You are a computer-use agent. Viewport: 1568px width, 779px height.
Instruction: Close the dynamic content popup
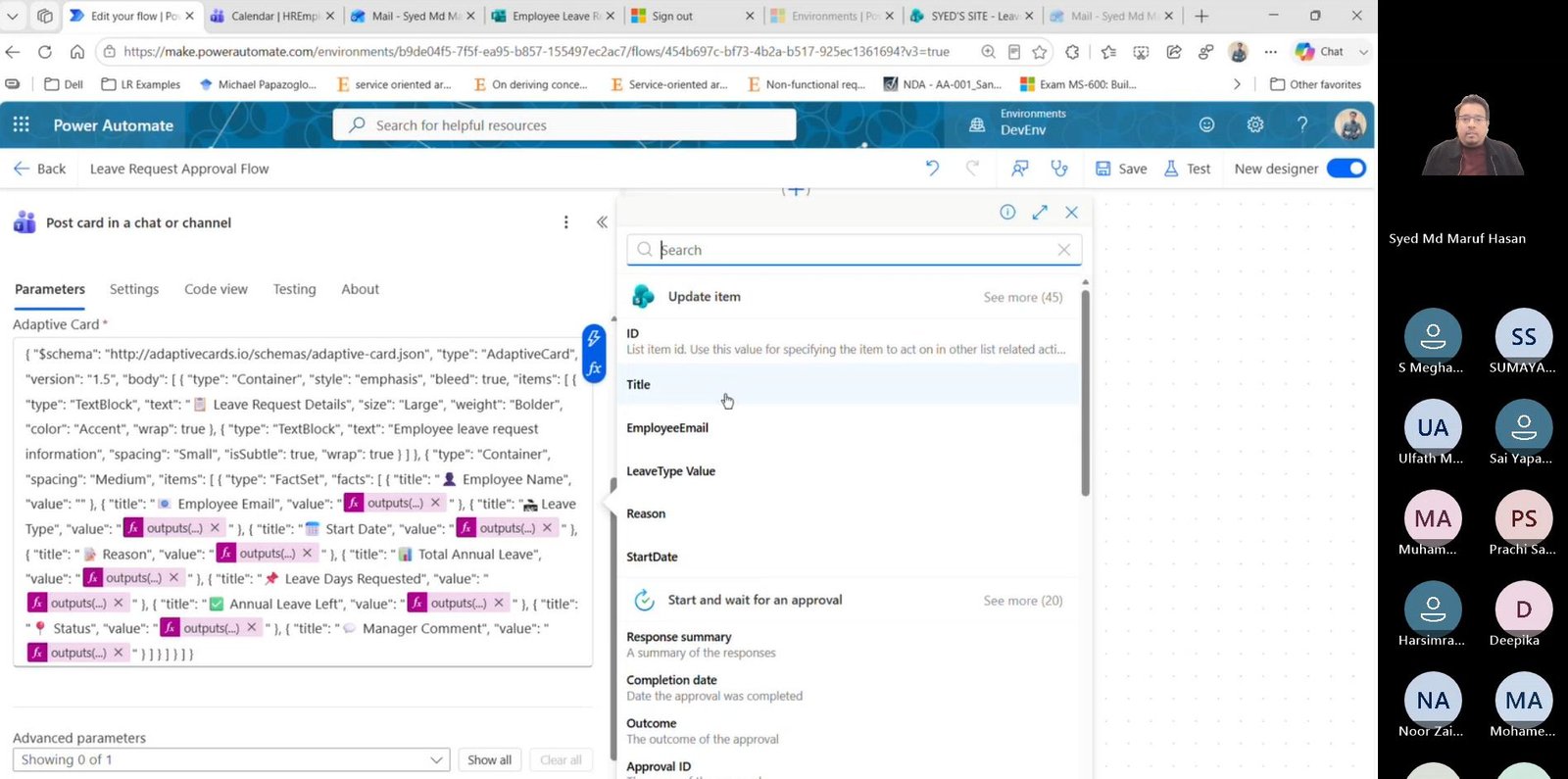1072,212
